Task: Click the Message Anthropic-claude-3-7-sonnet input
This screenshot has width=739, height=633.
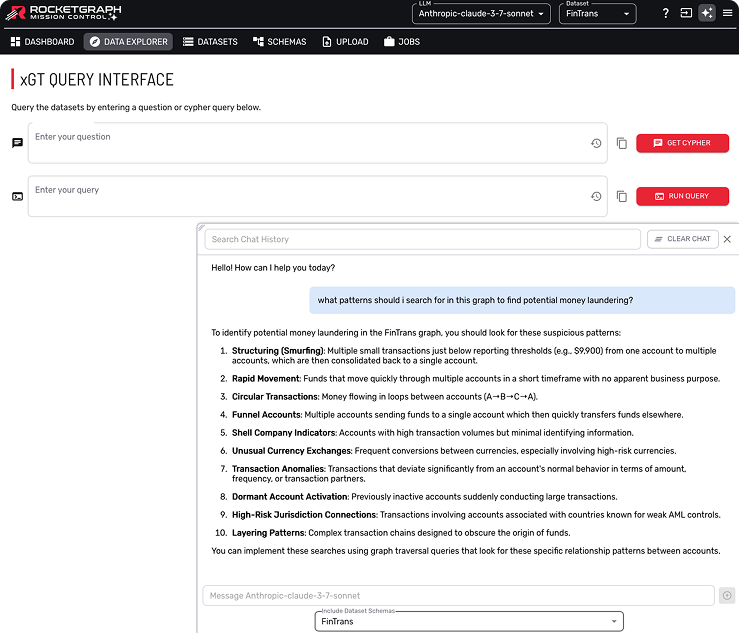Action: (458, 596)
